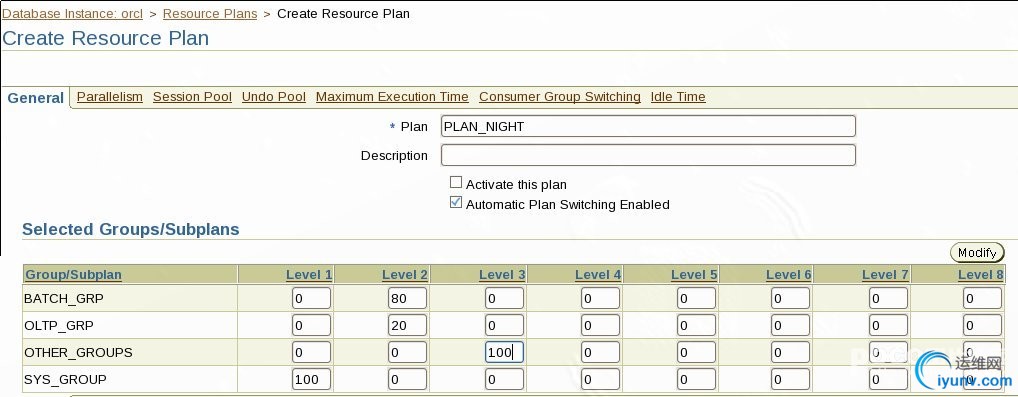
Task: Open Consumer Group Switching tab
Action: (x=560, y=97)
